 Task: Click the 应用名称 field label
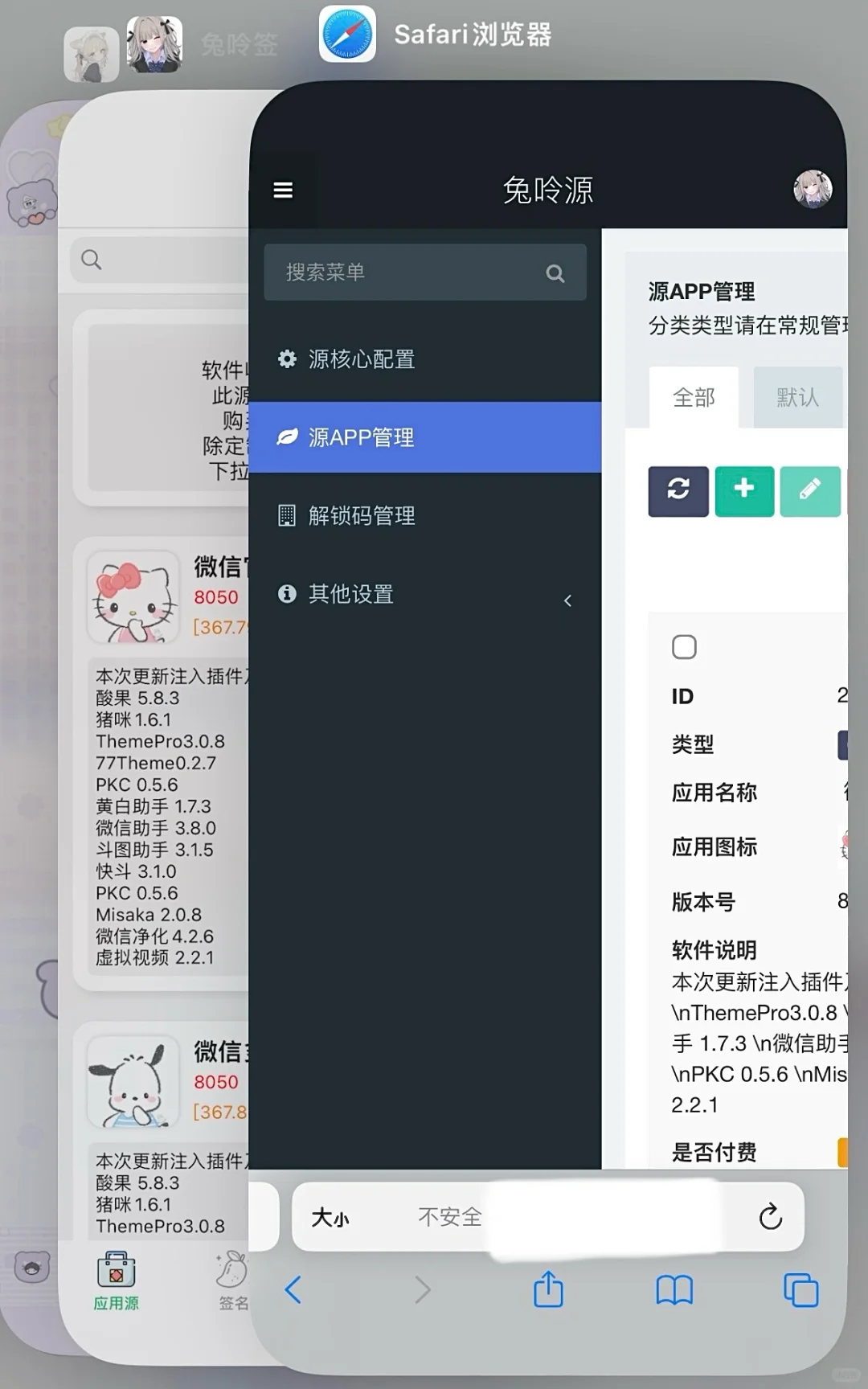(x=714, y=793)
